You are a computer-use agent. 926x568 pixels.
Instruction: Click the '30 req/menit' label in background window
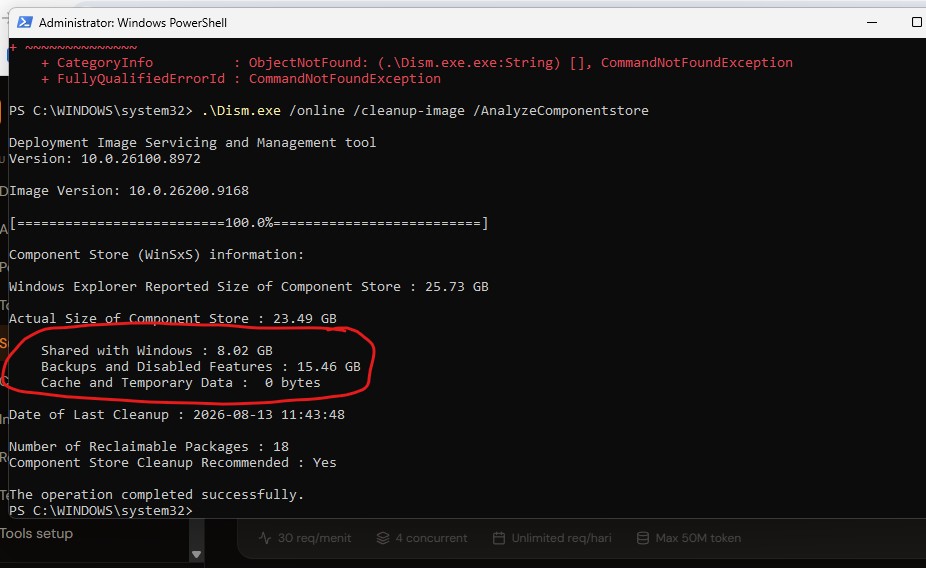314,538
